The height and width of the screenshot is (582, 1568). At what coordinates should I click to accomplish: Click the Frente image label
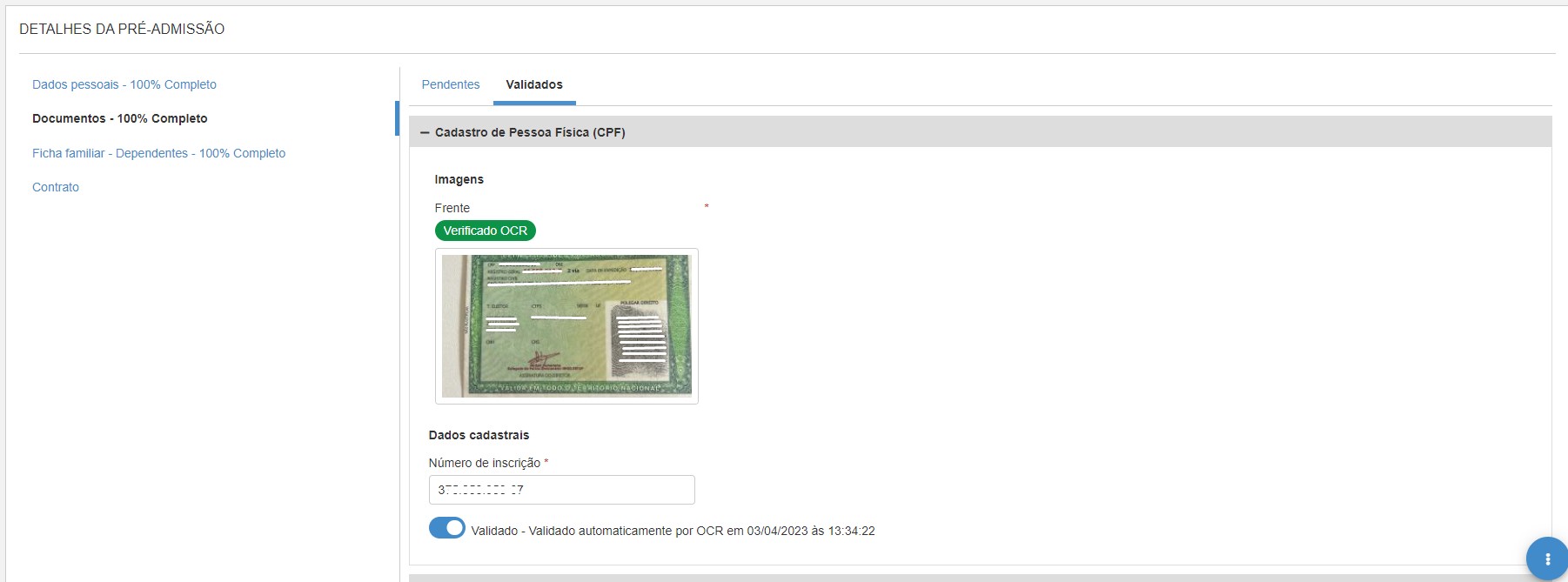click(452, 208)
